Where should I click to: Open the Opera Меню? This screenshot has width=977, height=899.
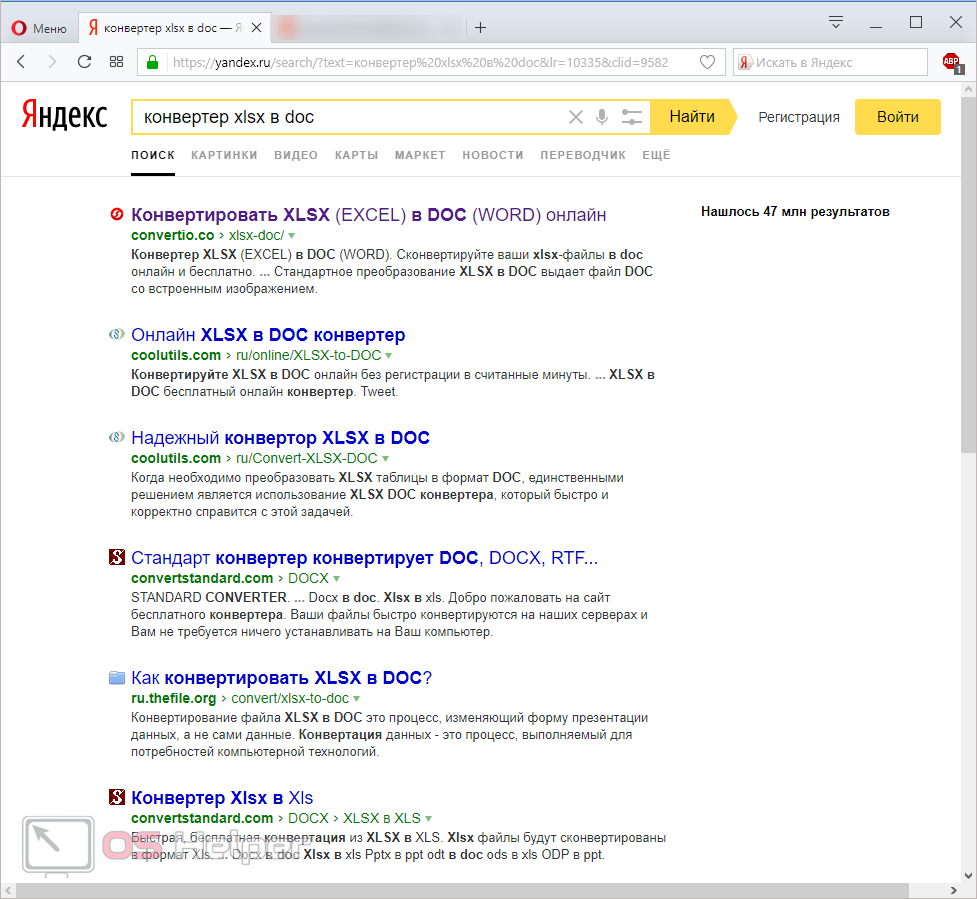click(x=38, y=28)
